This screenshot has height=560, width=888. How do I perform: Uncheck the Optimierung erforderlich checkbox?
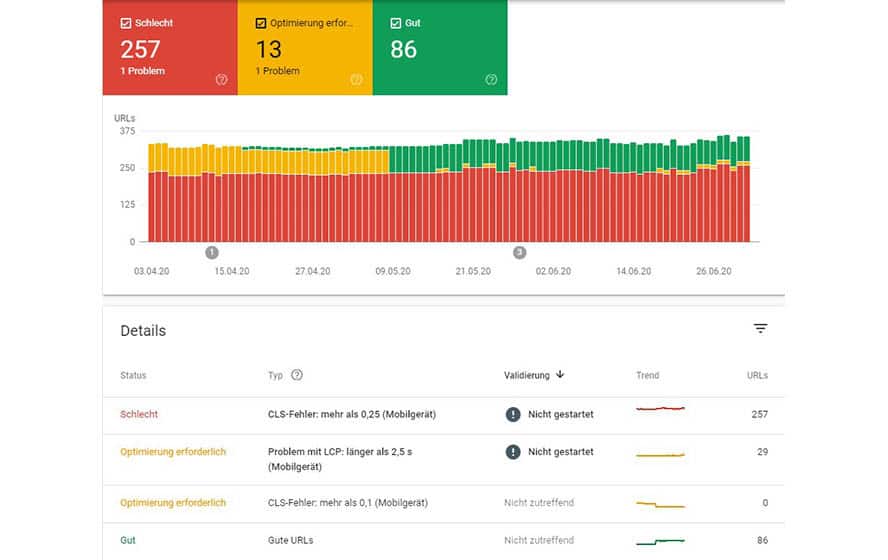click(261, 23)
